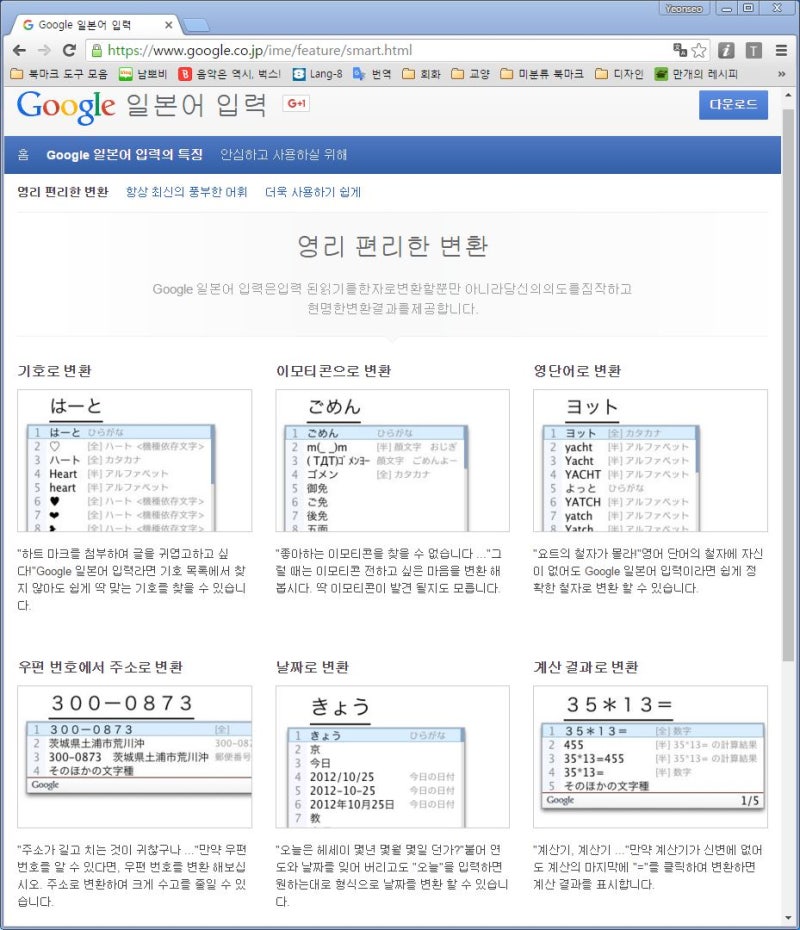Open the 항상 최신의 풍부한 어휘 link
Viewport: 800px width, 930px height.
[186, 192]
